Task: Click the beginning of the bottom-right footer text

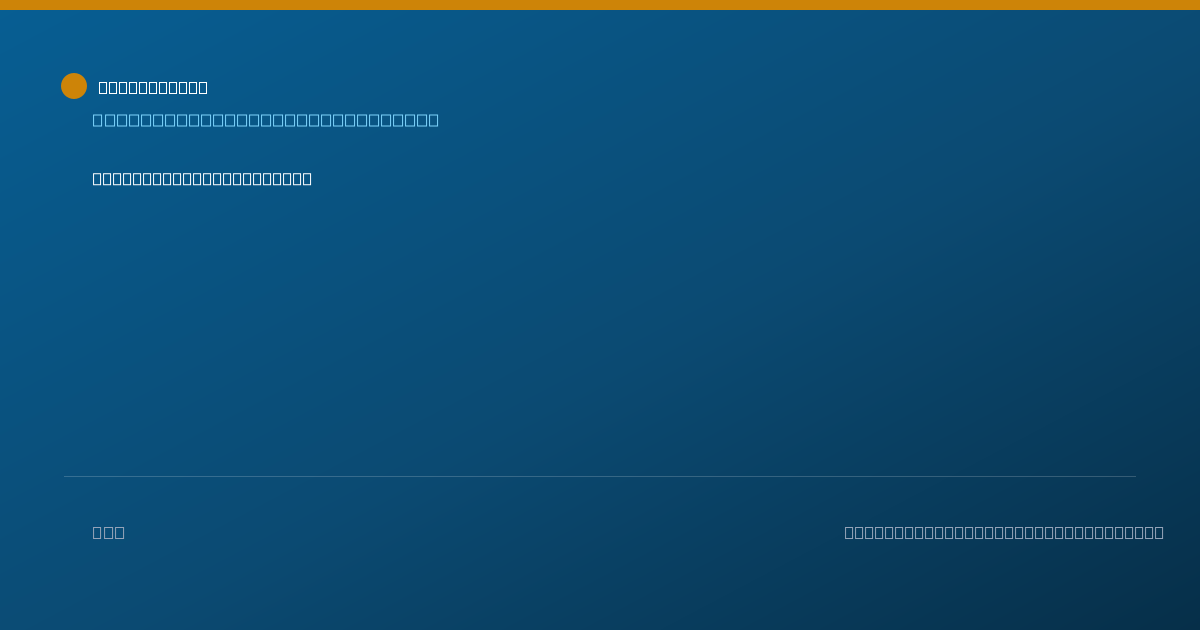Action: pyautogui.click(x=850, y=532)
